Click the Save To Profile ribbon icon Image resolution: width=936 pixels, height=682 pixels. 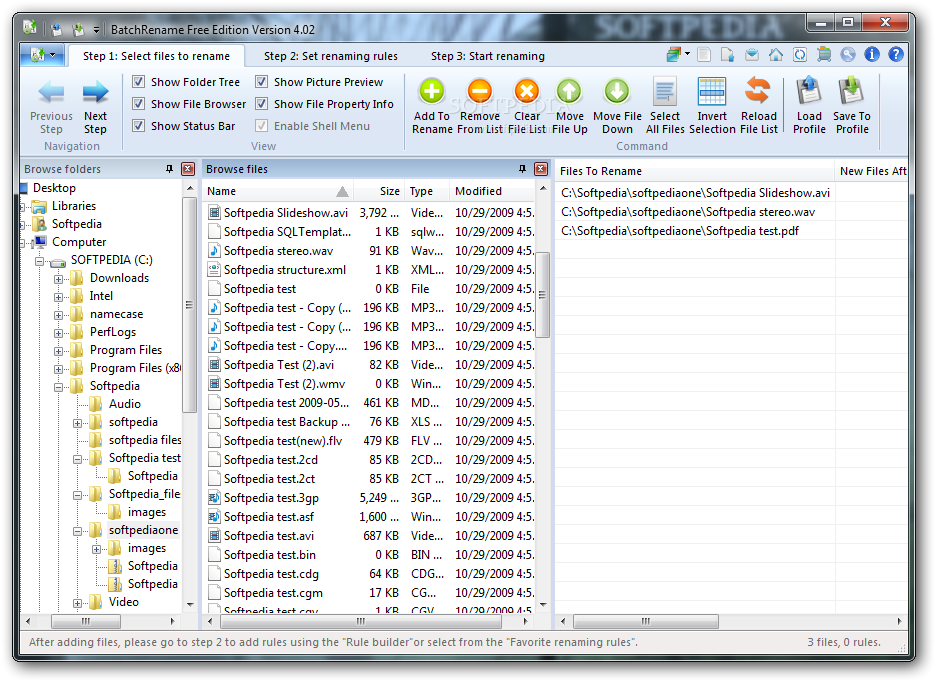(851, 91)
